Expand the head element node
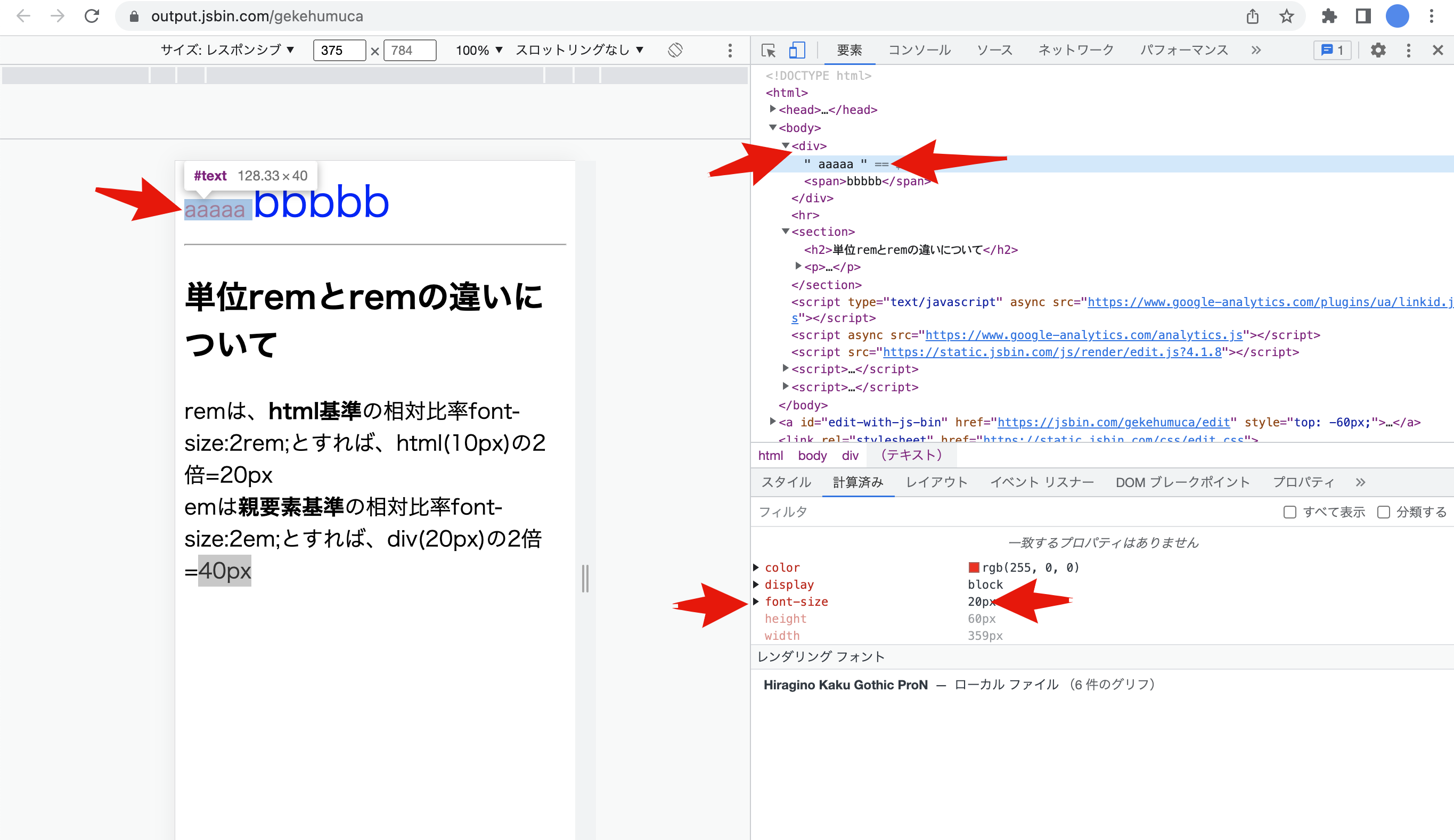 [773, 109]
